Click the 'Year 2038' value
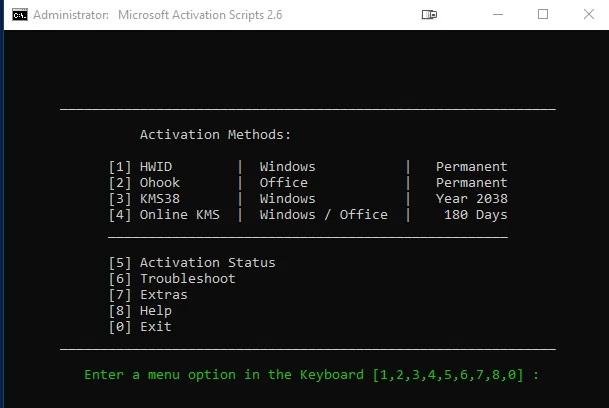 (472, 199)
